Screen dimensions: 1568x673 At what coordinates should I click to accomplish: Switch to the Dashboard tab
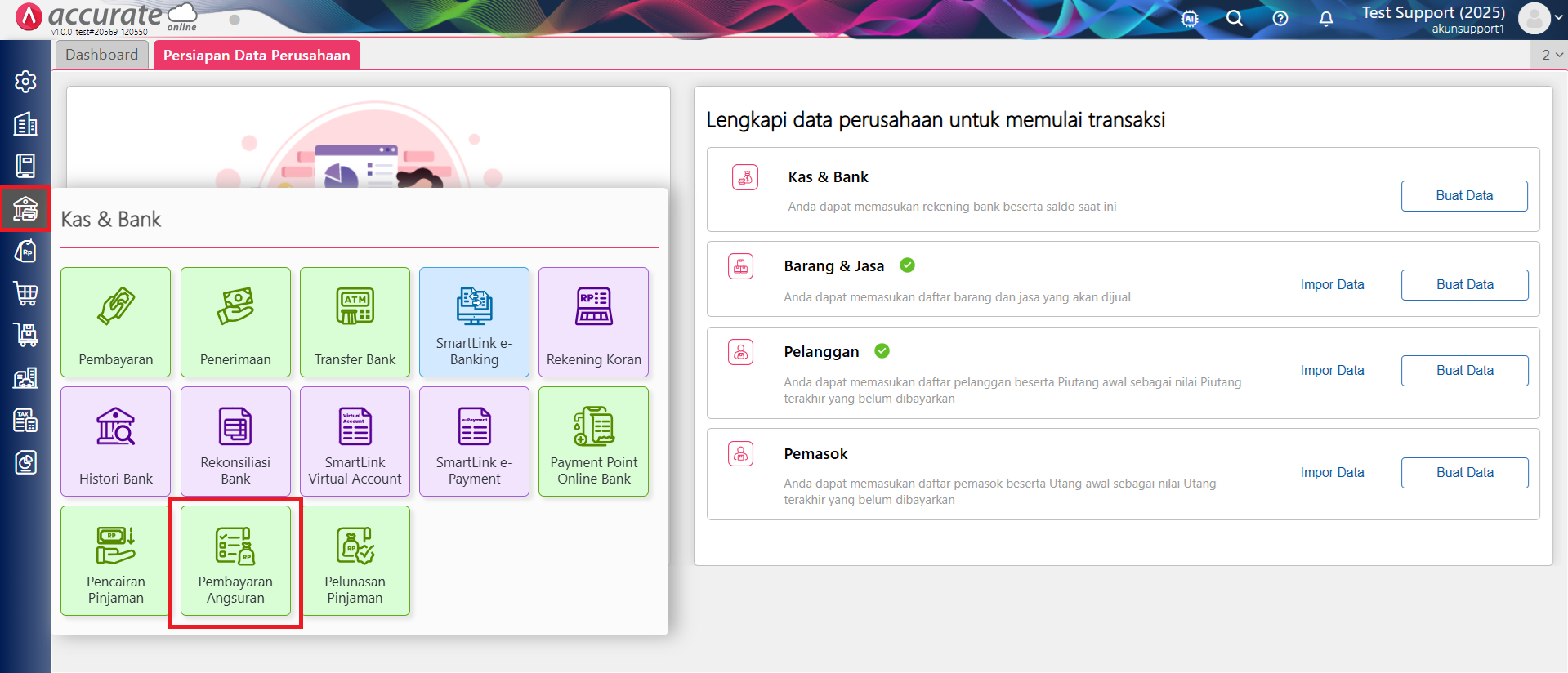pyautogui.click(x=102, y=55)
